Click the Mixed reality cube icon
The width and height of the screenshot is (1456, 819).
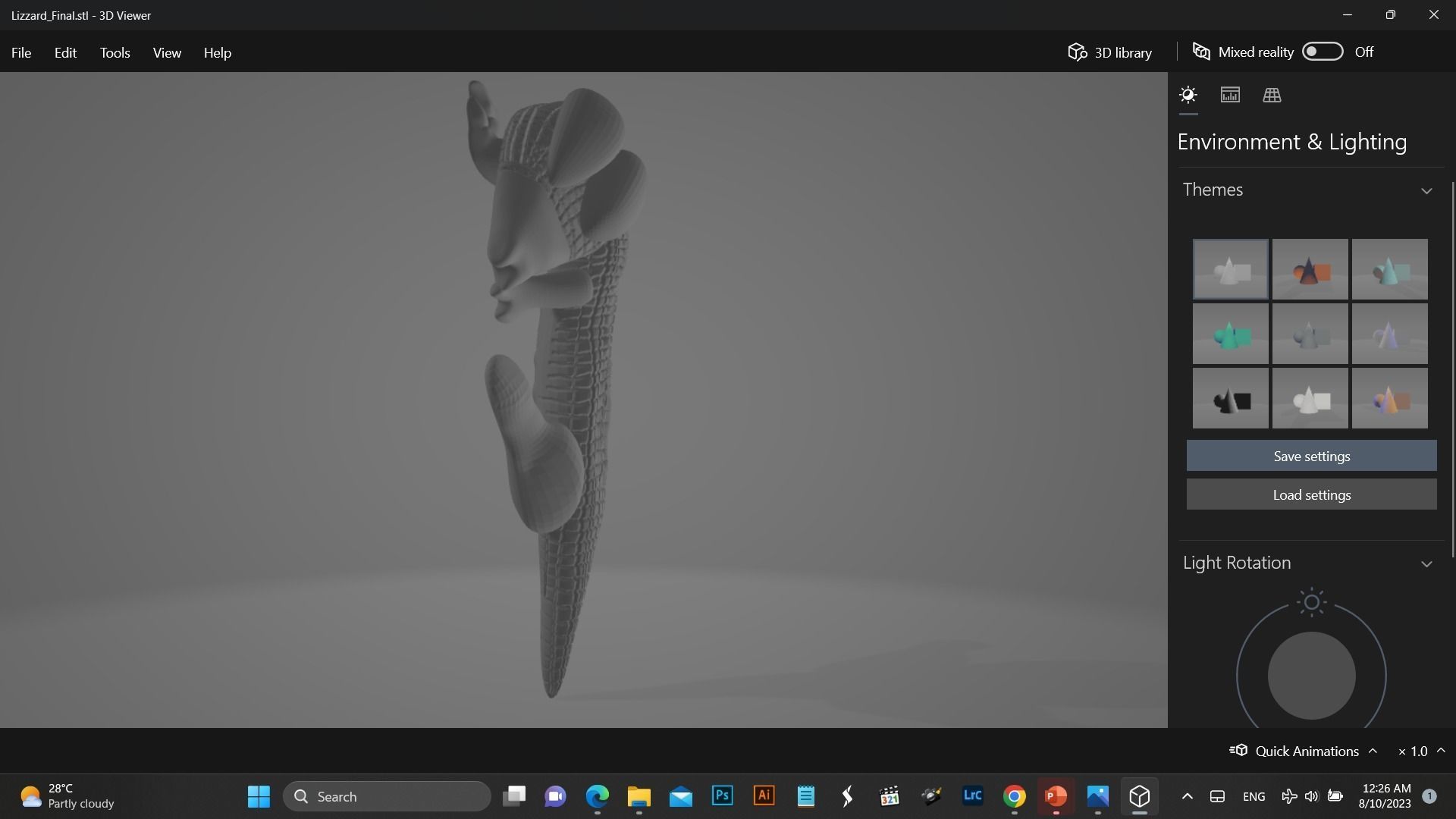tap(1201, 52)
